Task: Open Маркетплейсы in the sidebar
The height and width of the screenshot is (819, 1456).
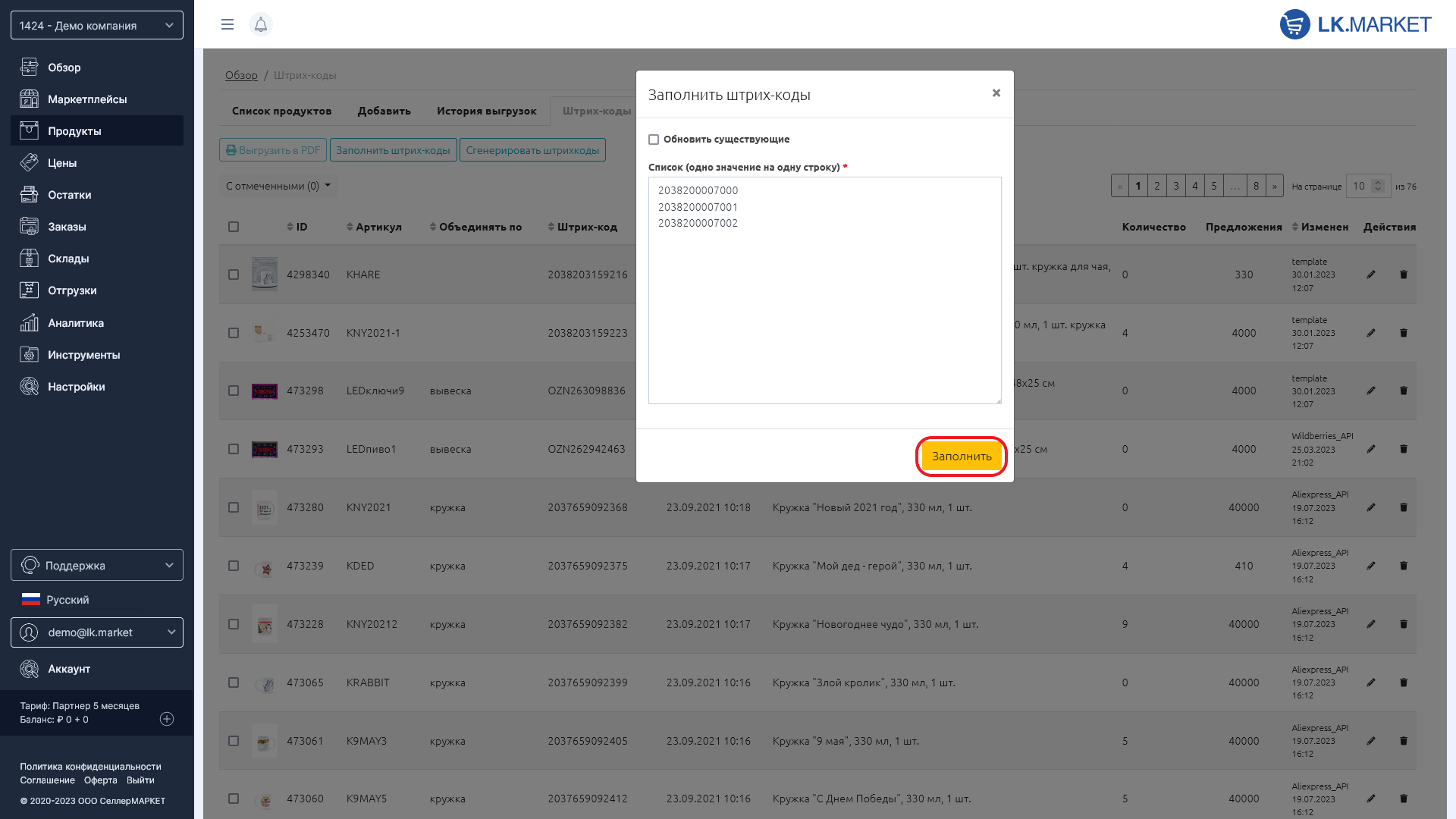Action: pyautogui.click(x=86, y=99)
